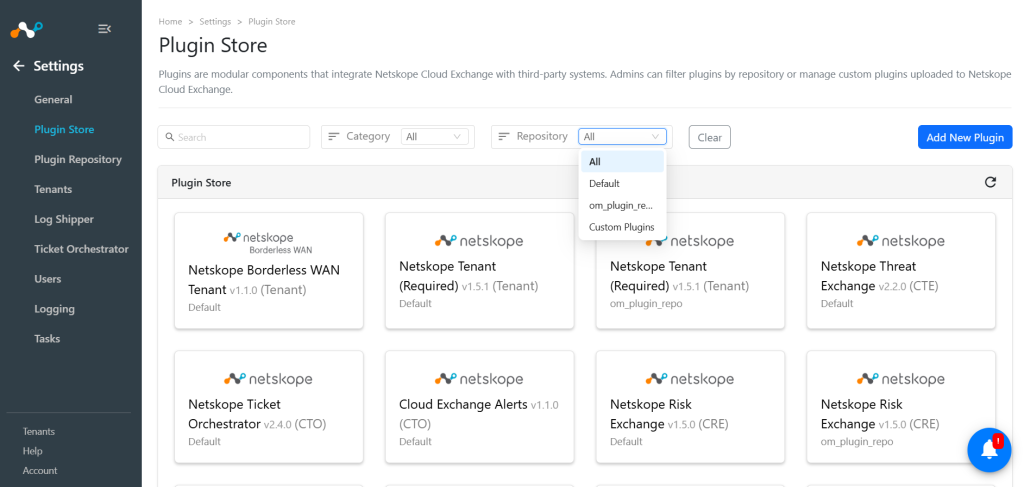Image resolution: width=1024 pixels, height=487 pixels.
Task: Select the All repository option
Action: pos(622,161)
